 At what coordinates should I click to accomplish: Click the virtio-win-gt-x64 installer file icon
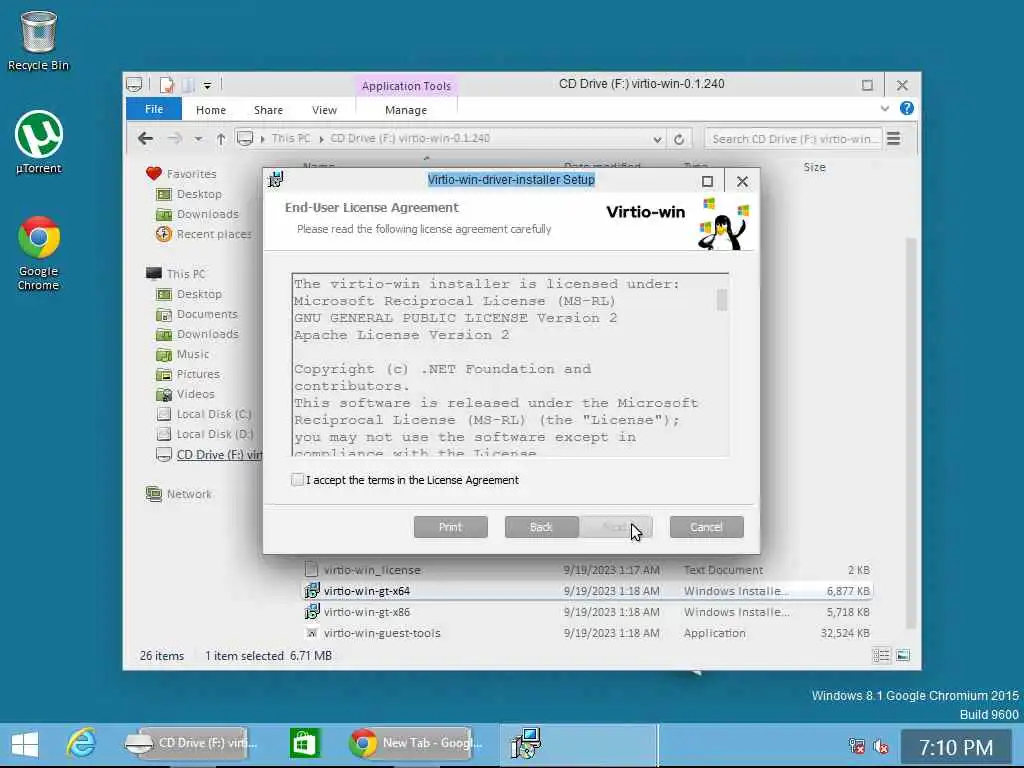[312, 590]
